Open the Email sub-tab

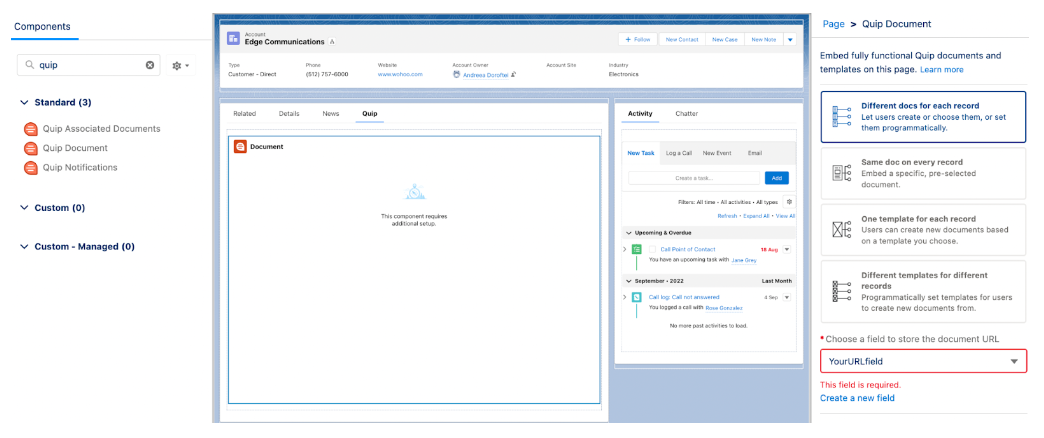(x=754, y=152)
